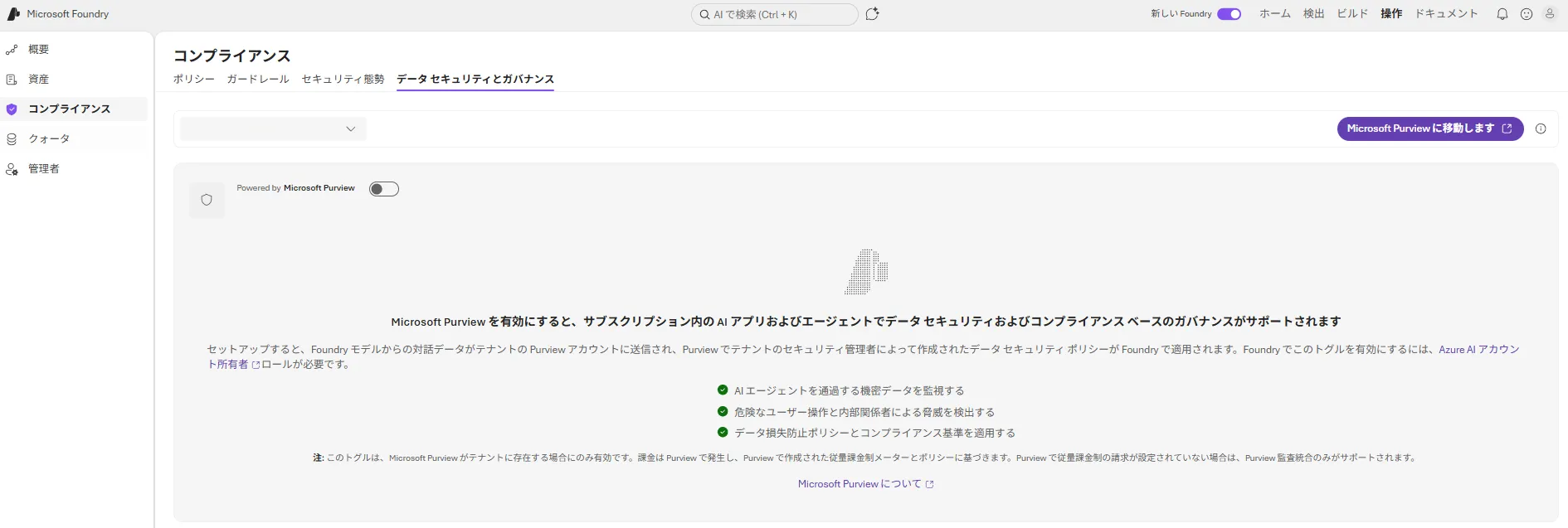Open the クォータ sidebar item

(74, 139)
